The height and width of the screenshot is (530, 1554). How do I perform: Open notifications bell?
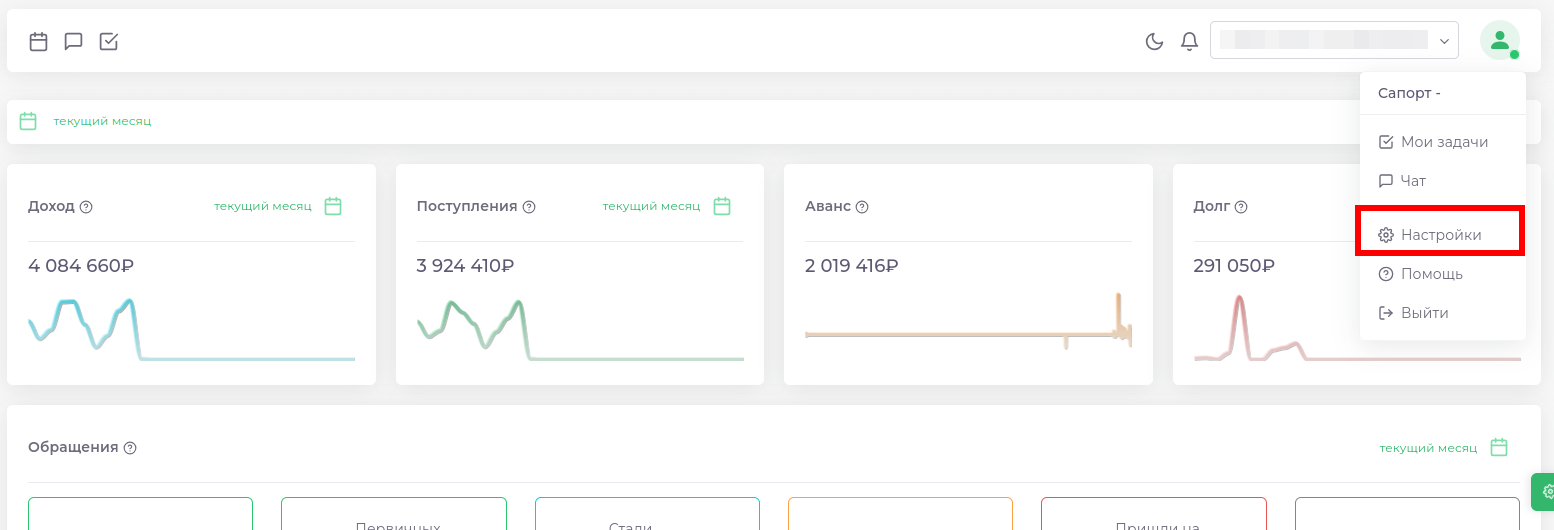click(x=1189, y=41)
